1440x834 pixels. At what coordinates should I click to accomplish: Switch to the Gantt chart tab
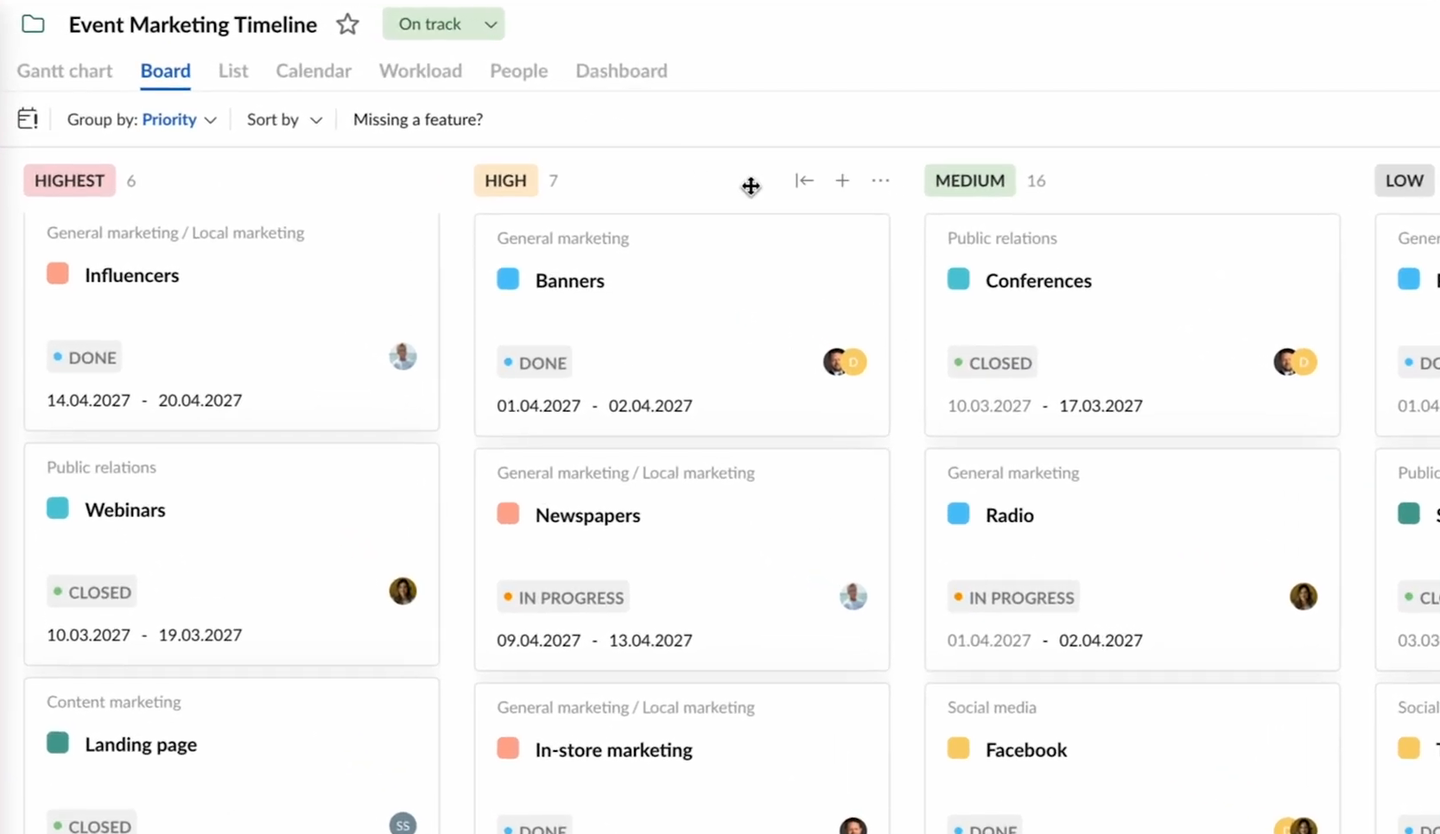click(65, 70)
